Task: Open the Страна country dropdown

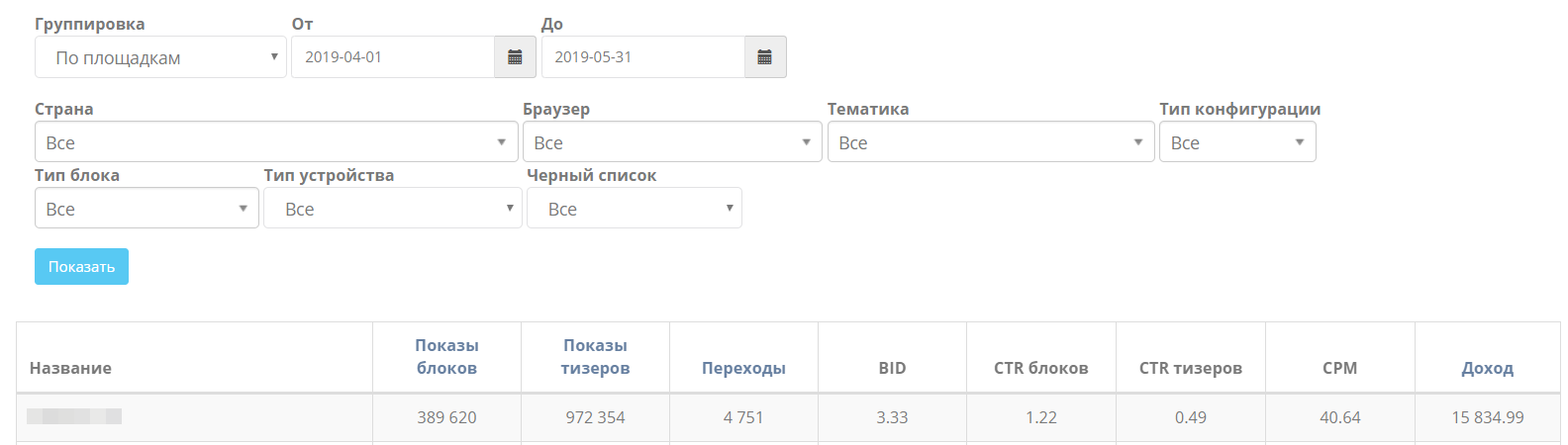Action: pos(276,142)
